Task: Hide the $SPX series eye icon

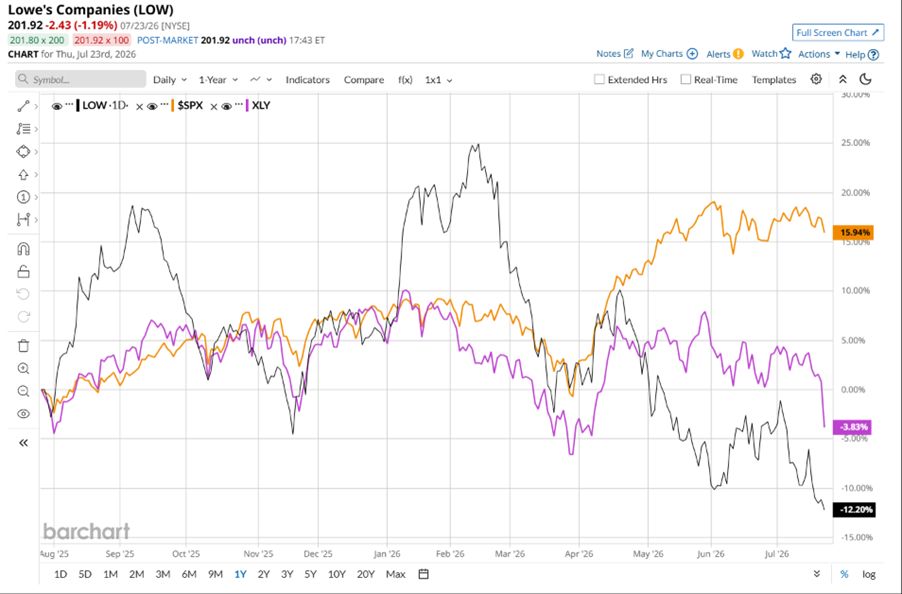Action: (152, 106)
